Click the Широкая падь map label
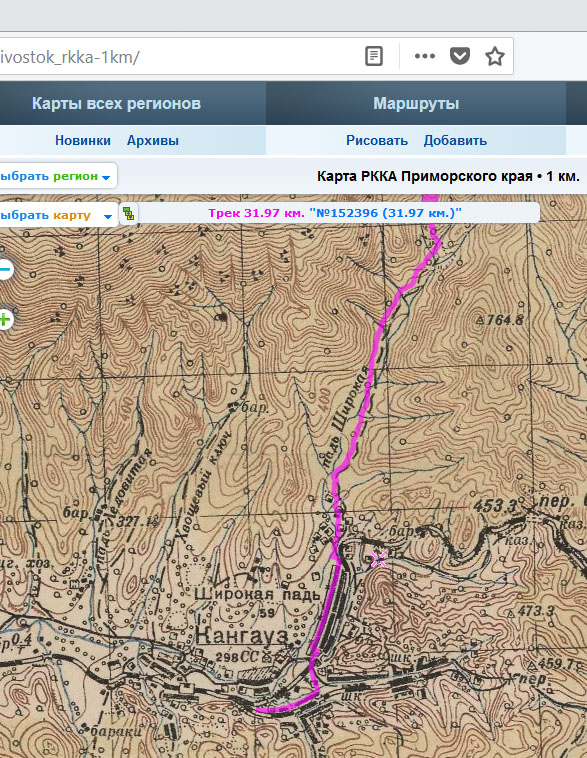Screen dimensions: 587x758 pos(257,595)
